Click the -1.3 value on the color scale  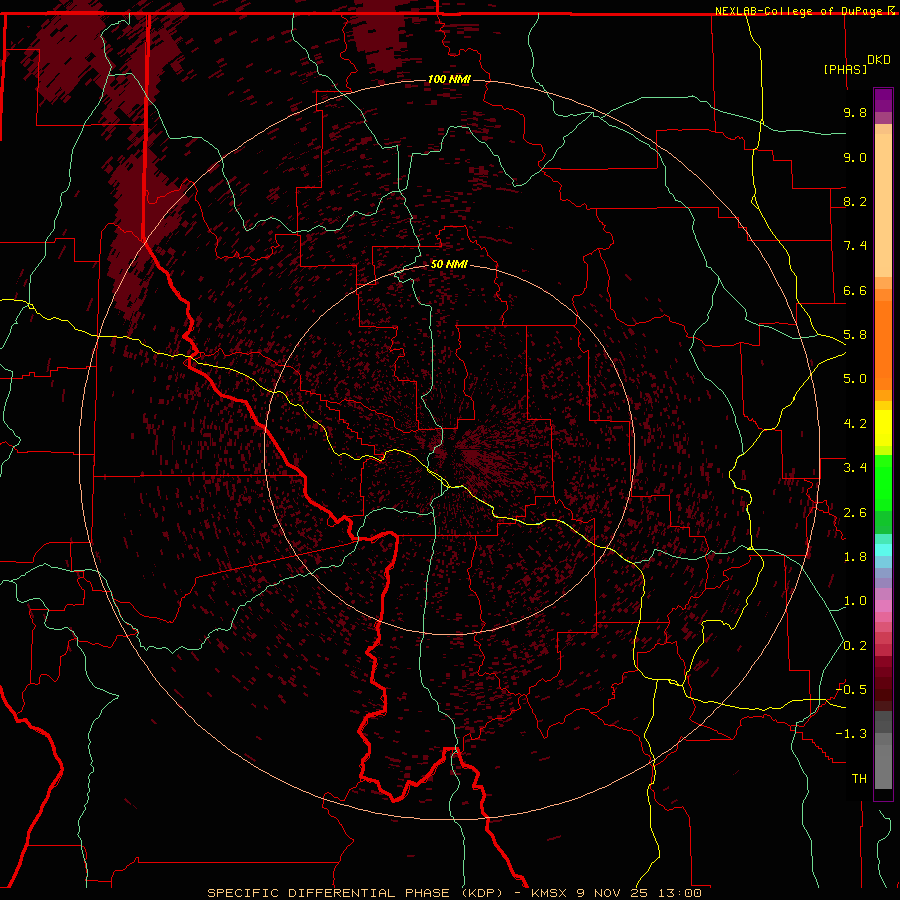[x=852, y=734]
